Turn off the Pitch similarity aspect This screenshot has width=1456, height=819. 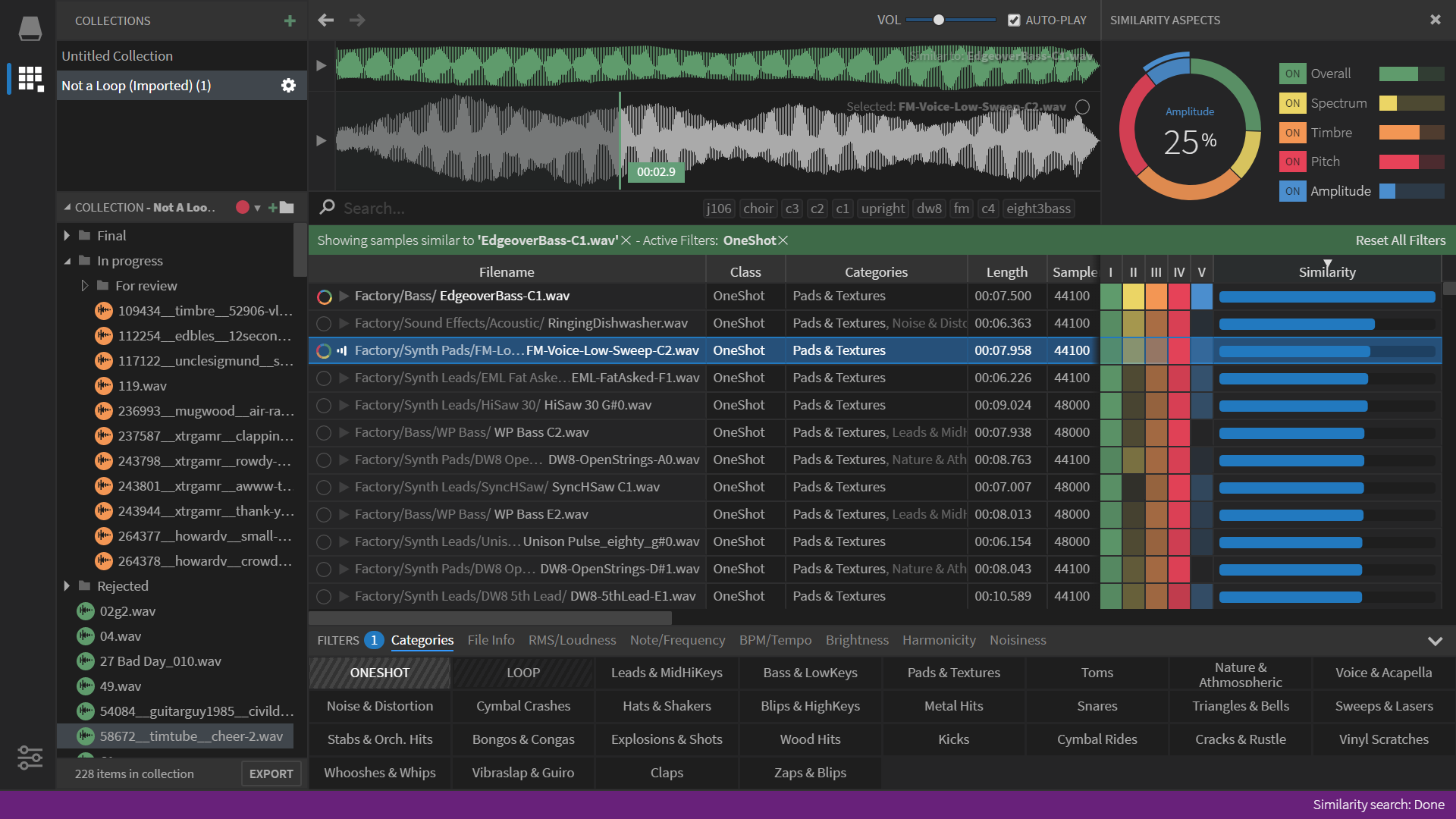[1292, 162]
